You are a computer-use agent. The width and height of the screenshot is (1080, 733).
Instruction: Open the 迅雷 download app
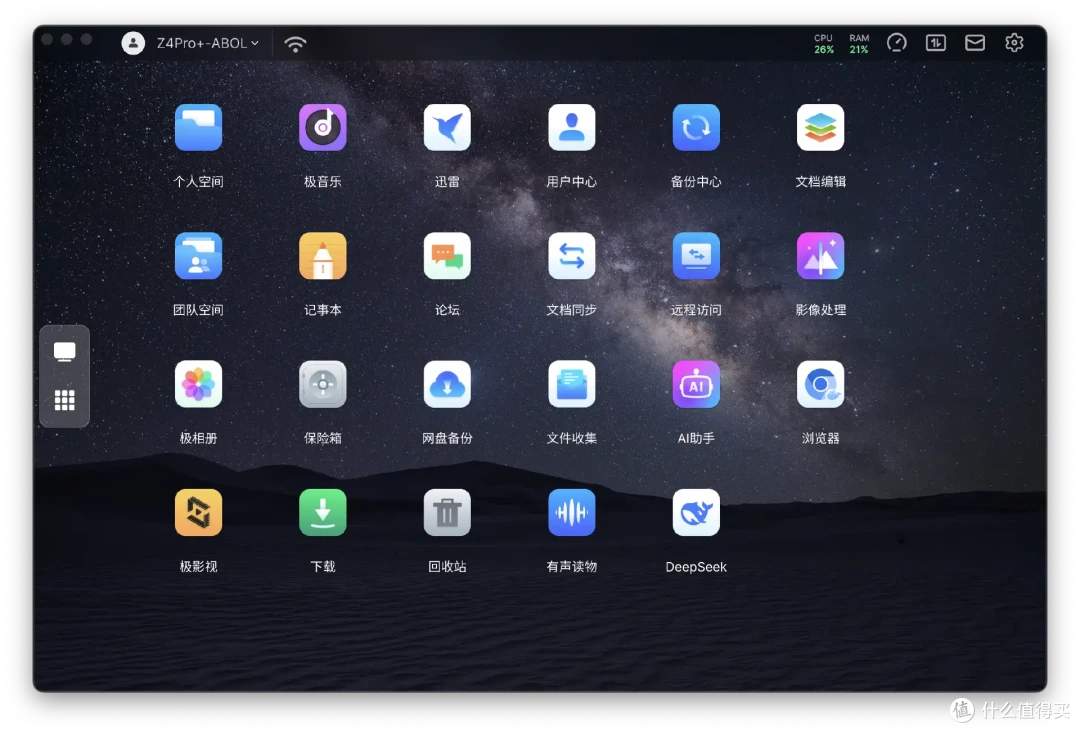[447, 127]
